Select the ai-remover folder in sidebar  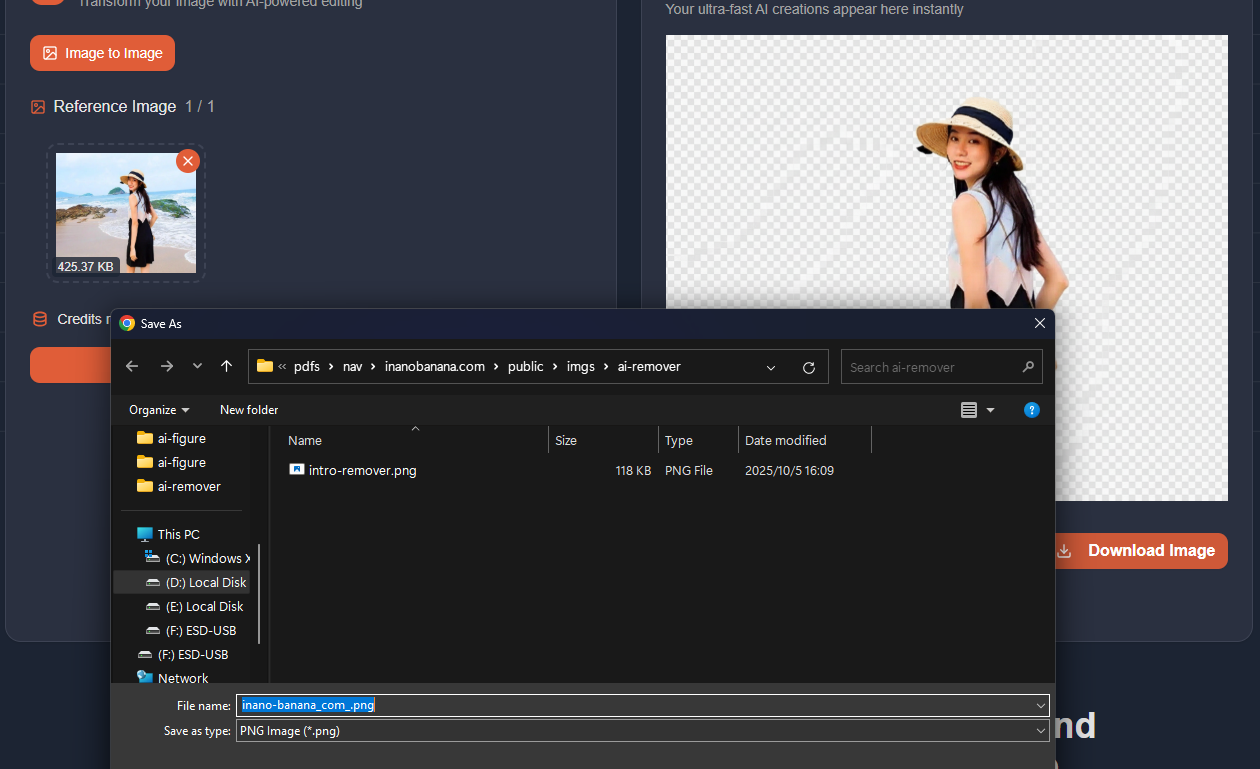188,486
